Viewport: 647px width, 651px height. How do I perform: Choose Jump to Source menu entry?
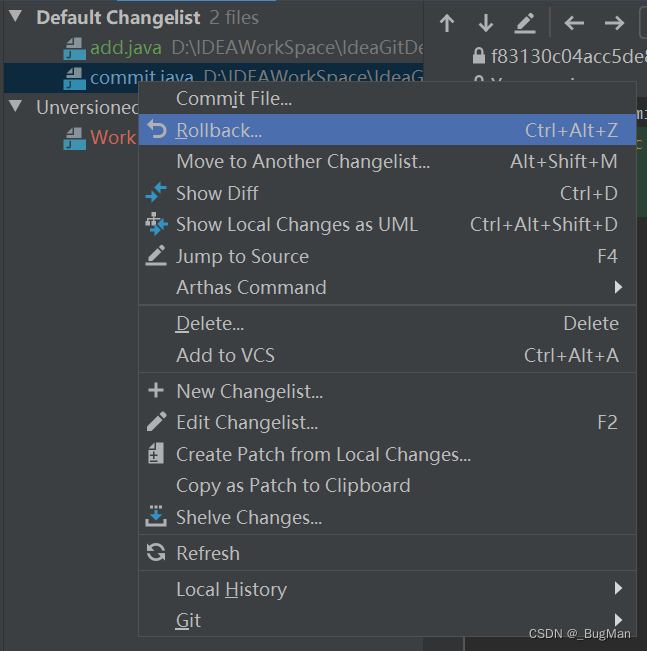coord(387,256)
